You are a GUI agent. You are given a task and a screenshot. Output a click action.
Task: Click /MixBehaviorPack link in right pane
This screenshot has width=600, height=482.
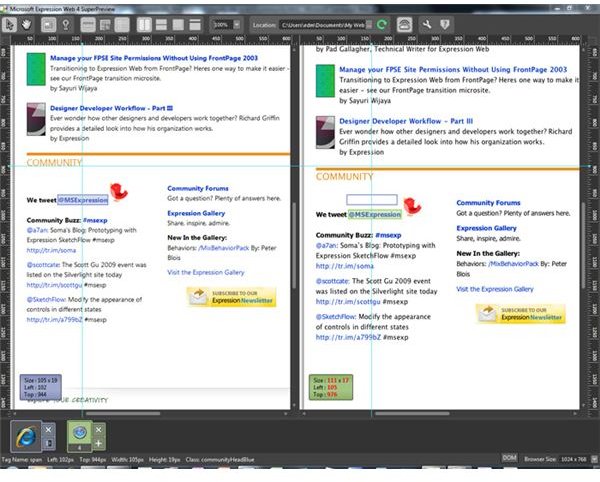tap(514, 264)
